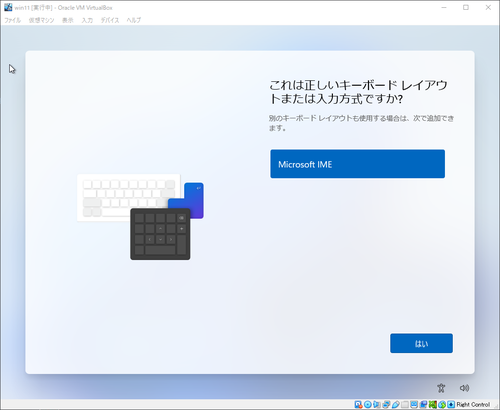Open the 仮想マシン menu
The image size is (500, 410).
(41, 20)
